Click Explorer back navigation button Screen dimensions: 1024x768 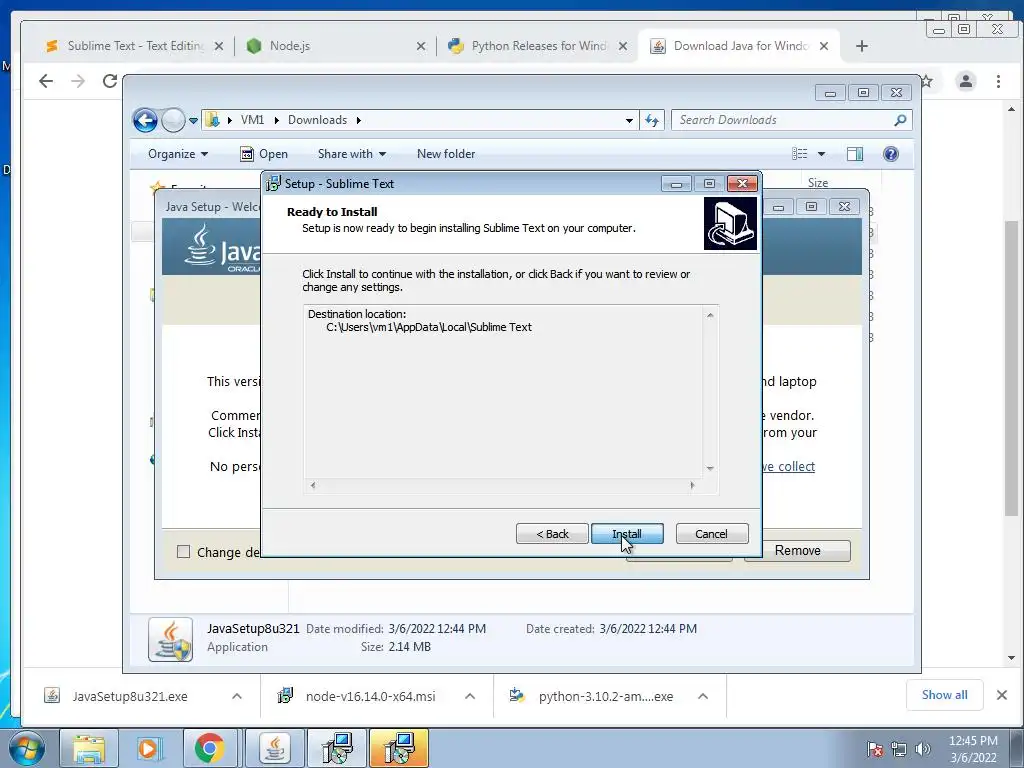coord(145,120)
